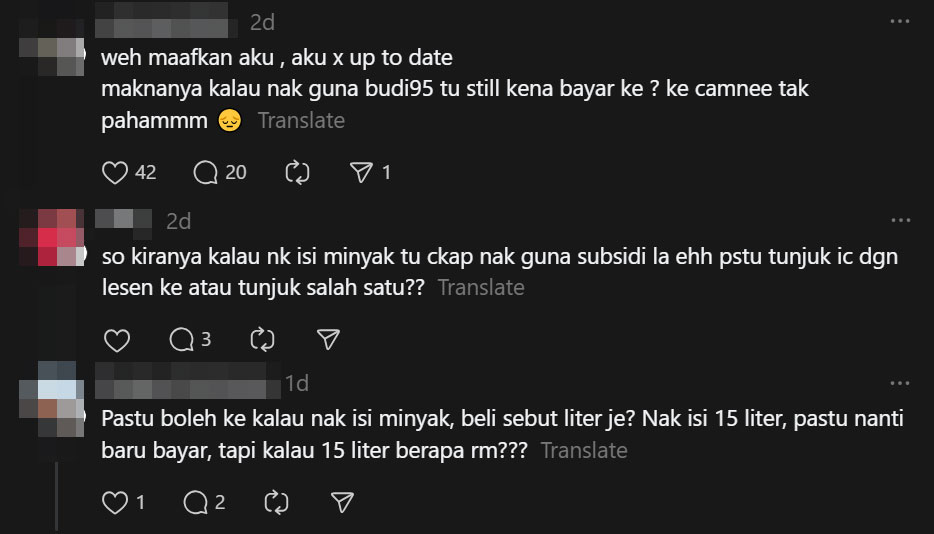Like the '15 liter' comment
The height and width of the screenshot is (534, 934).
click(x=116, y=502)
